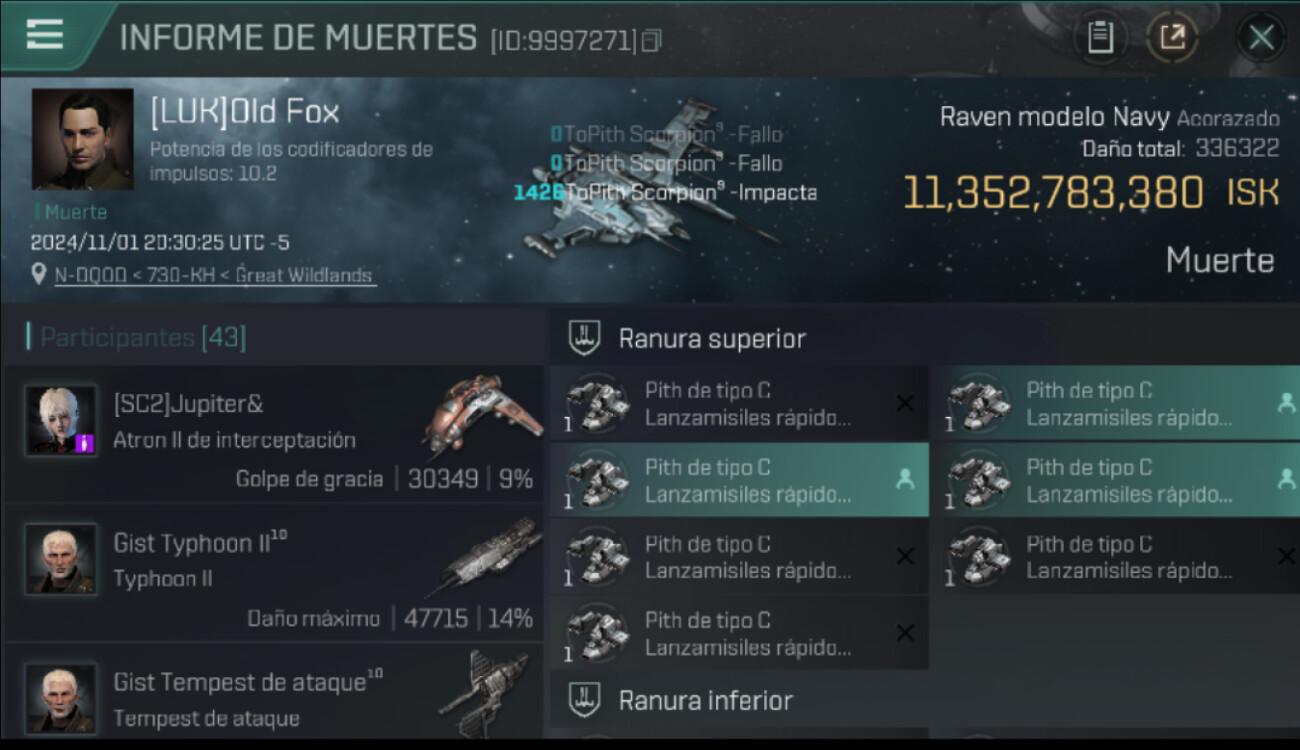This screenshot has width=1300, height=750.
Task: Click the Raven modelo Navy ship name
Action: pyautogui.click(x=1055, y=117)
